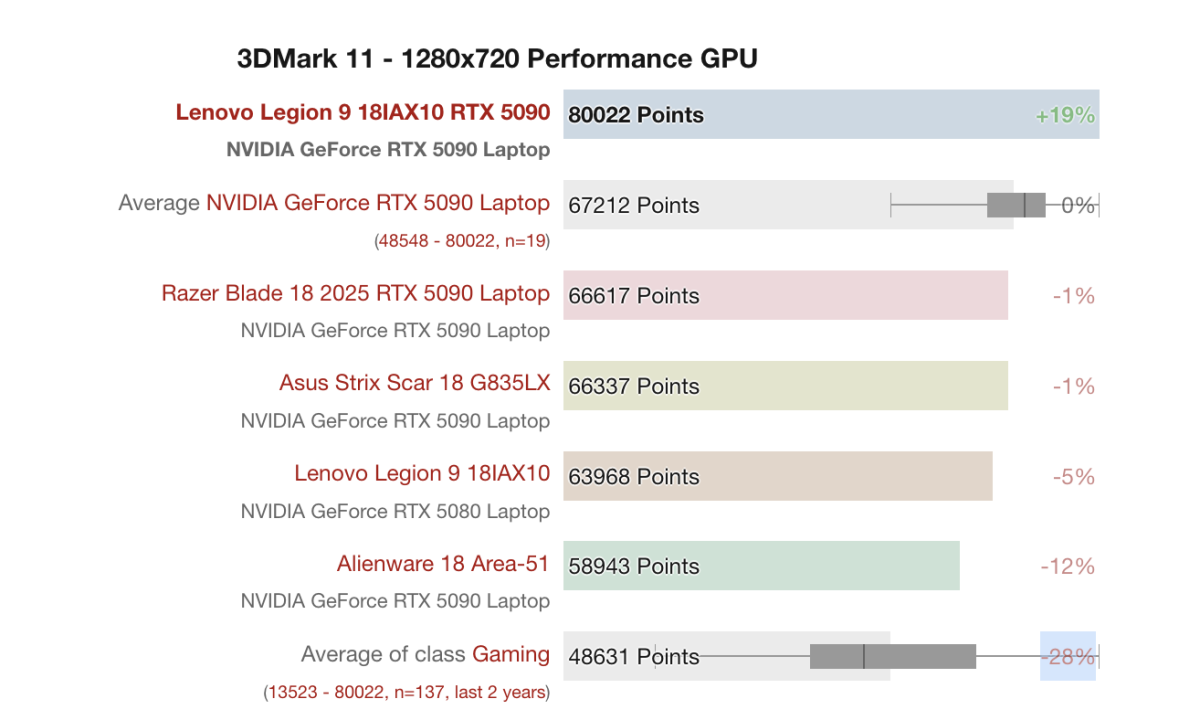The height and width of the screenshot is (720, 1200).
Task: Click the green +19% difference label
Action: [x=1066, y=115]
